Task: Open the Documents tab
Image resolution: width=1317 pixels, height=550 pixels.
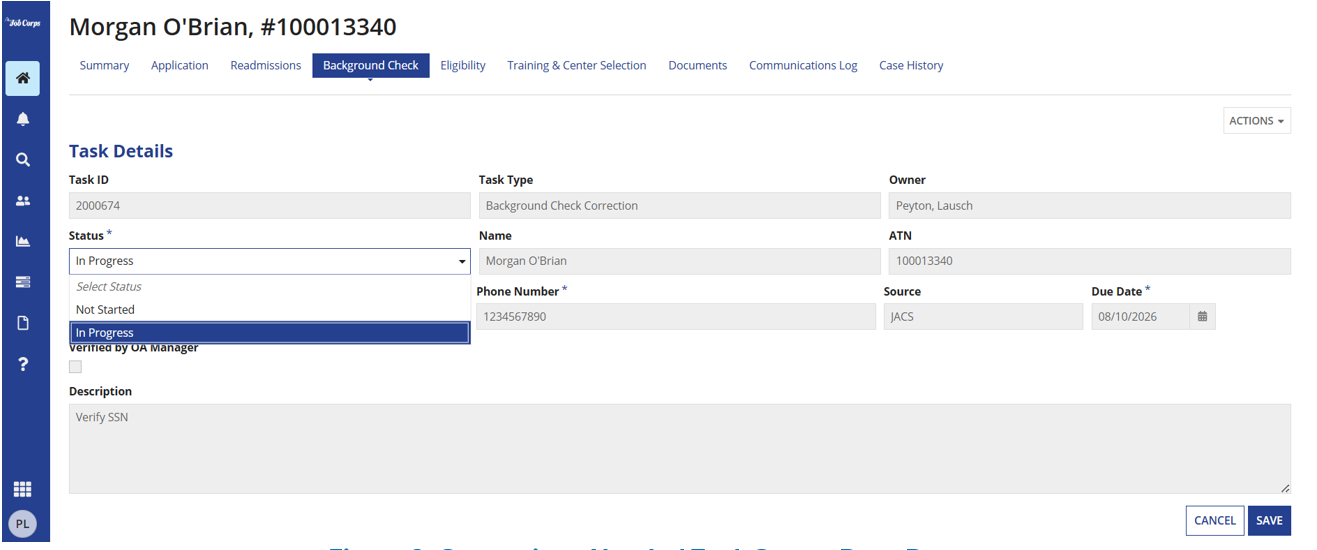Action: point(698,66)
